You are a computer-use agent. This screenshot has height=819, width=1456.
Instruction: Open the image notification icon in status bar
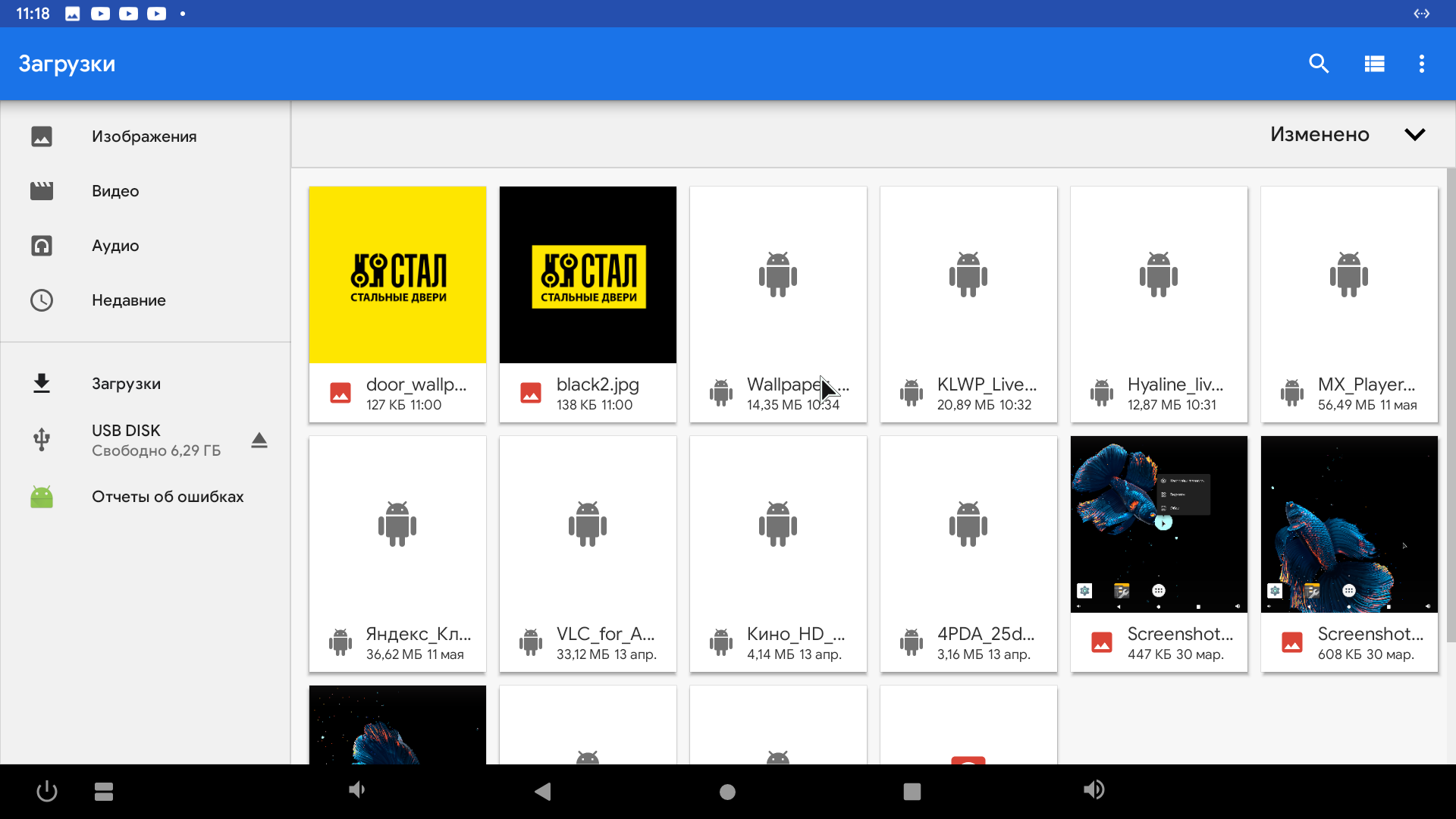coord(73,14)
